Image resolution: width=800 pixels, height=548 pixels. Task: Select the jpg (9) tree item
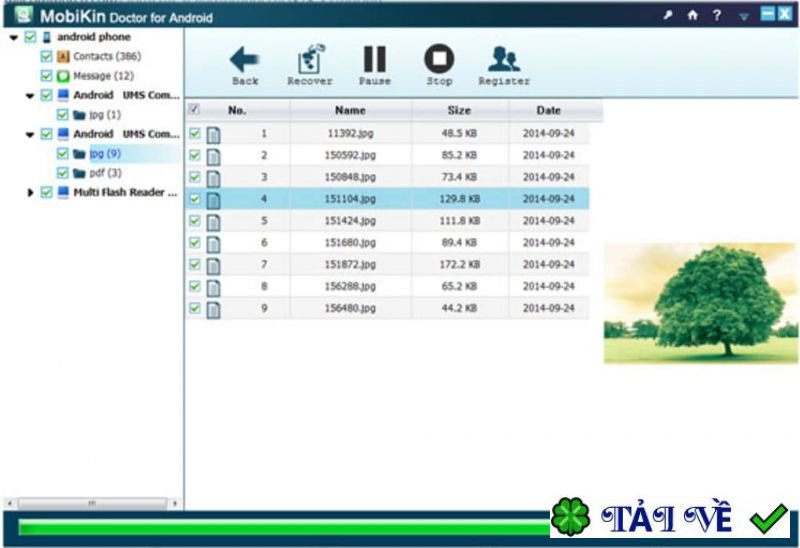click(105, 154)
